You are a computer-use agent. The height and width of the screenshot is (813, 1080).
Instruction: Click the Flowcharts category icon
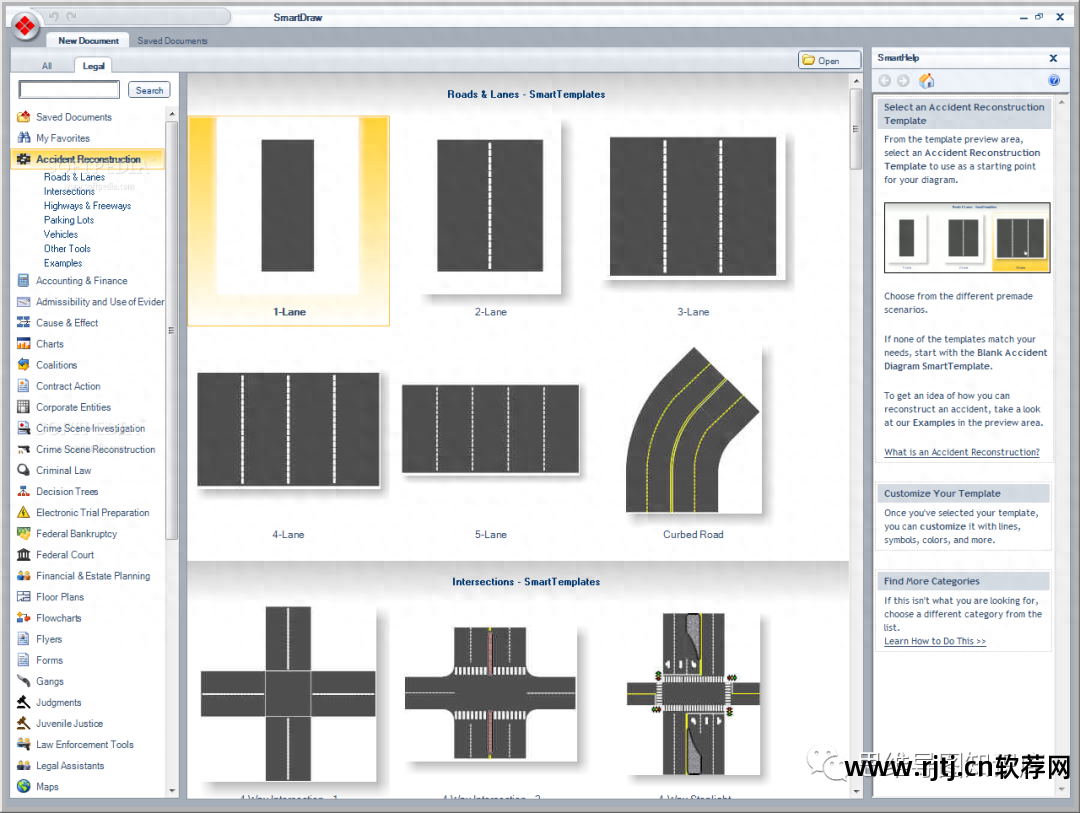tap(23, 618)
